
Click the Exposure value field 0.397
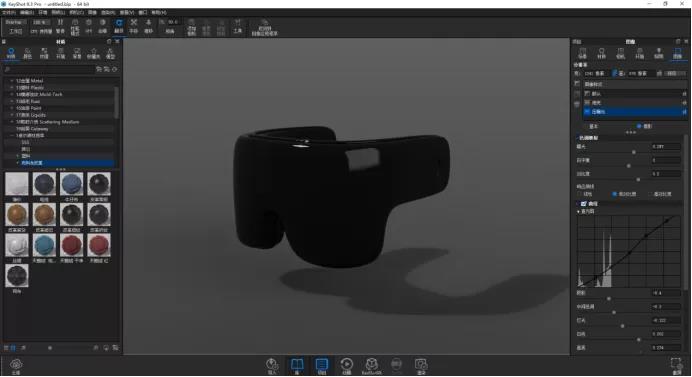(666, 147)
